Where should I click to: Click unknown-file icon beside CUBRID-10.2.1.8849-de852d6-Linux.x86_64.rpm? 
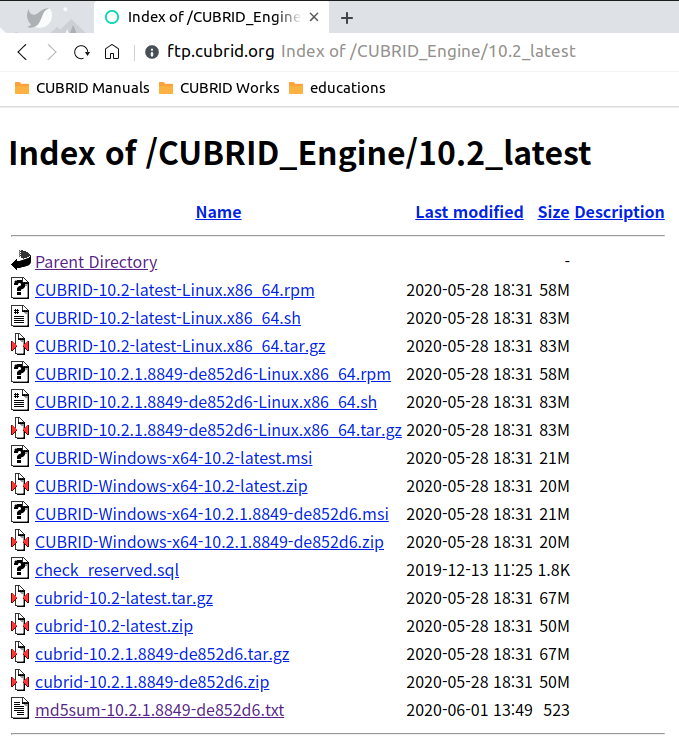click(x=20, y=372)
